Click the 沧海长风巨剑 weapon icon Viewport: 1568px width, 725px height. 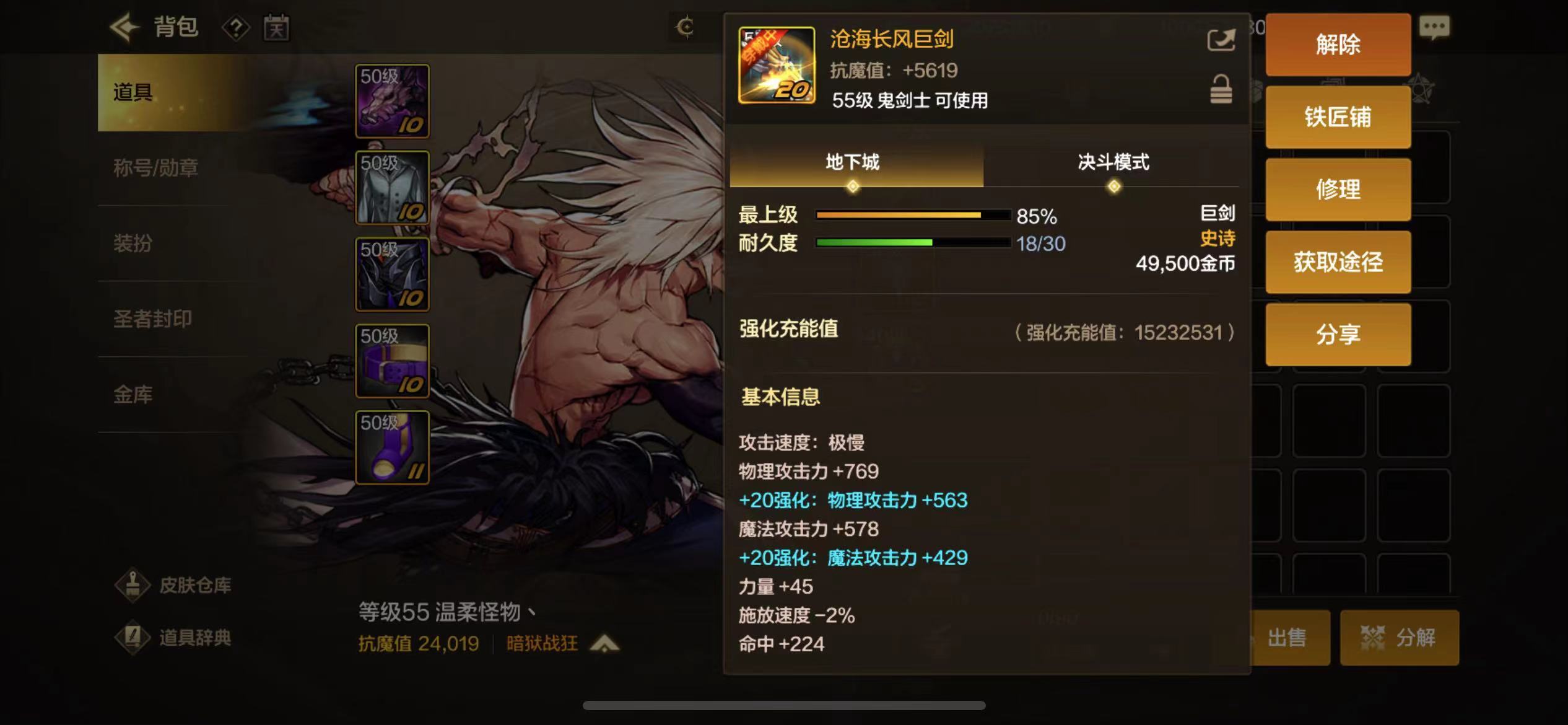(x=777, y=65)
